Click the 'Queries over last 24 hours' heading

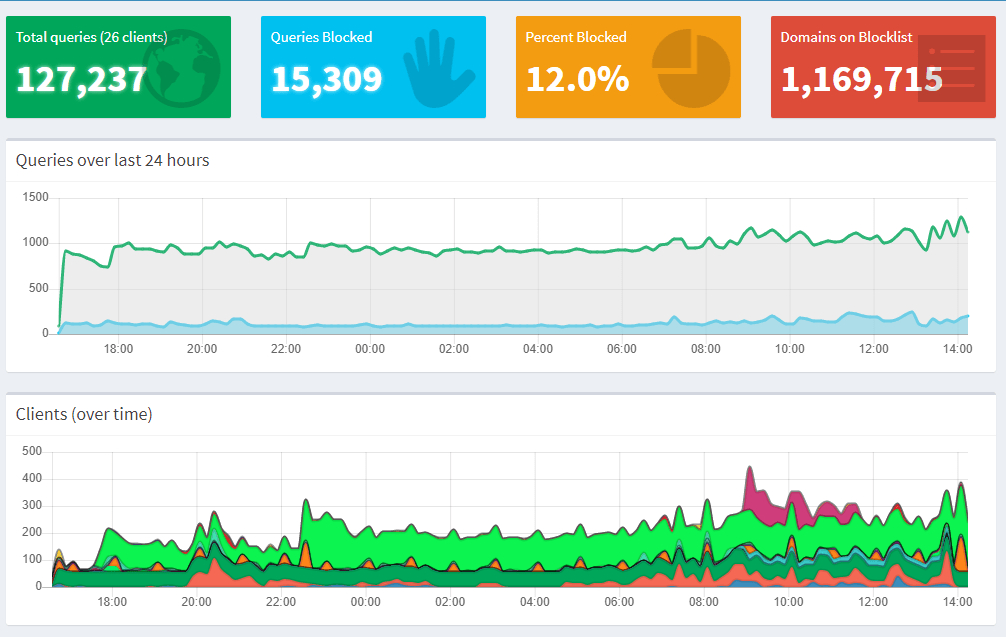(113, 160)
